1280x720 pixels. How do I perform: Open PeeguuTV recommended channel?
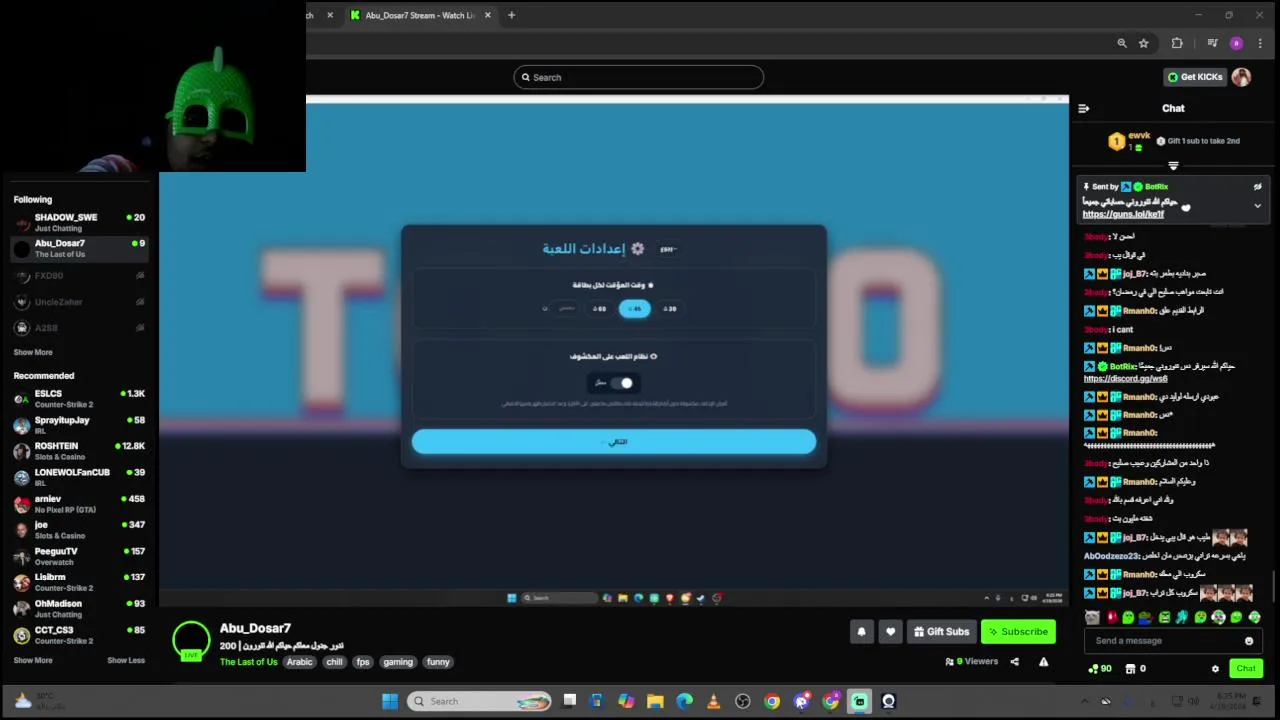pos(79,556)
